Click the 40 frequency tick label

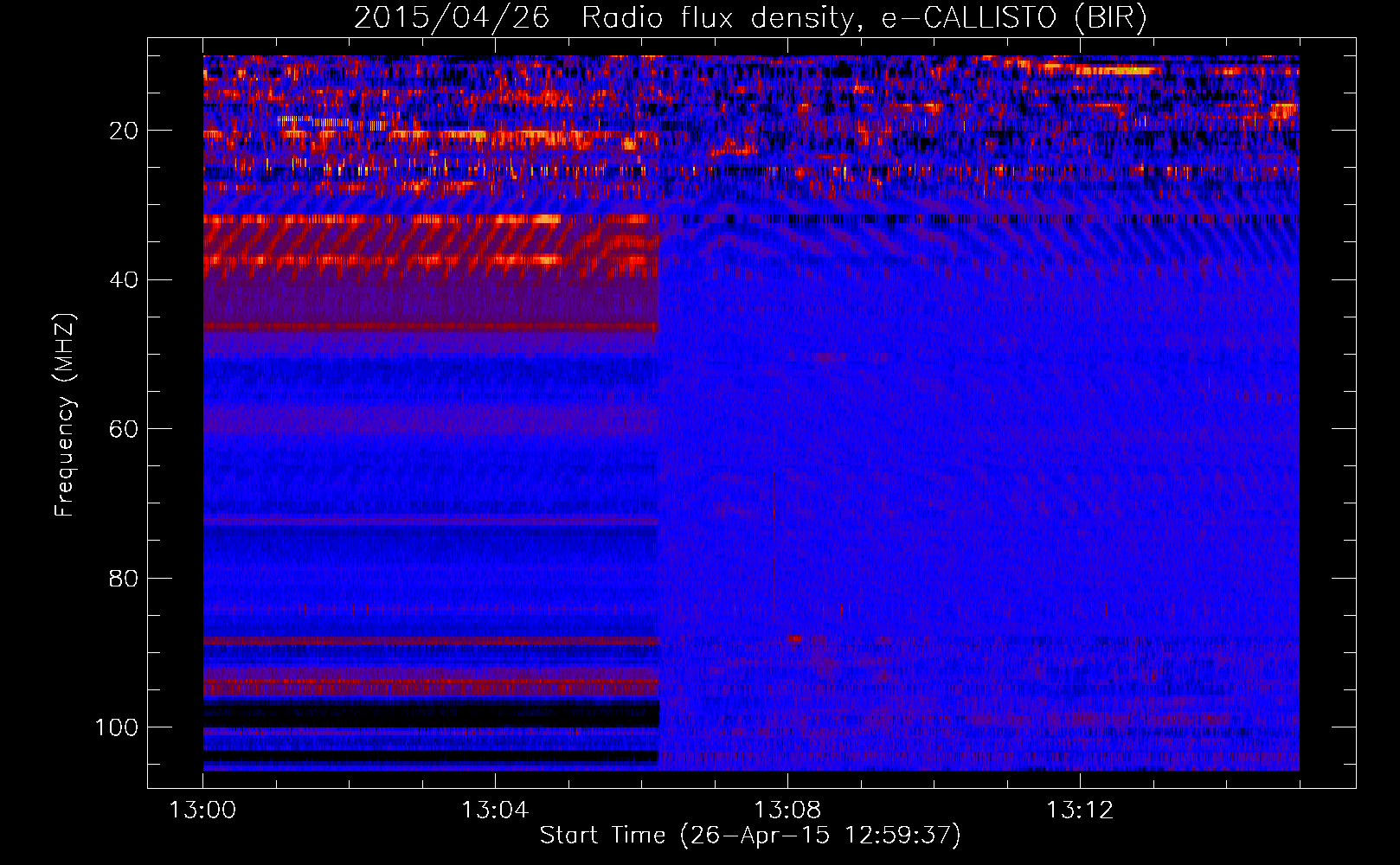tap(124, 280)
